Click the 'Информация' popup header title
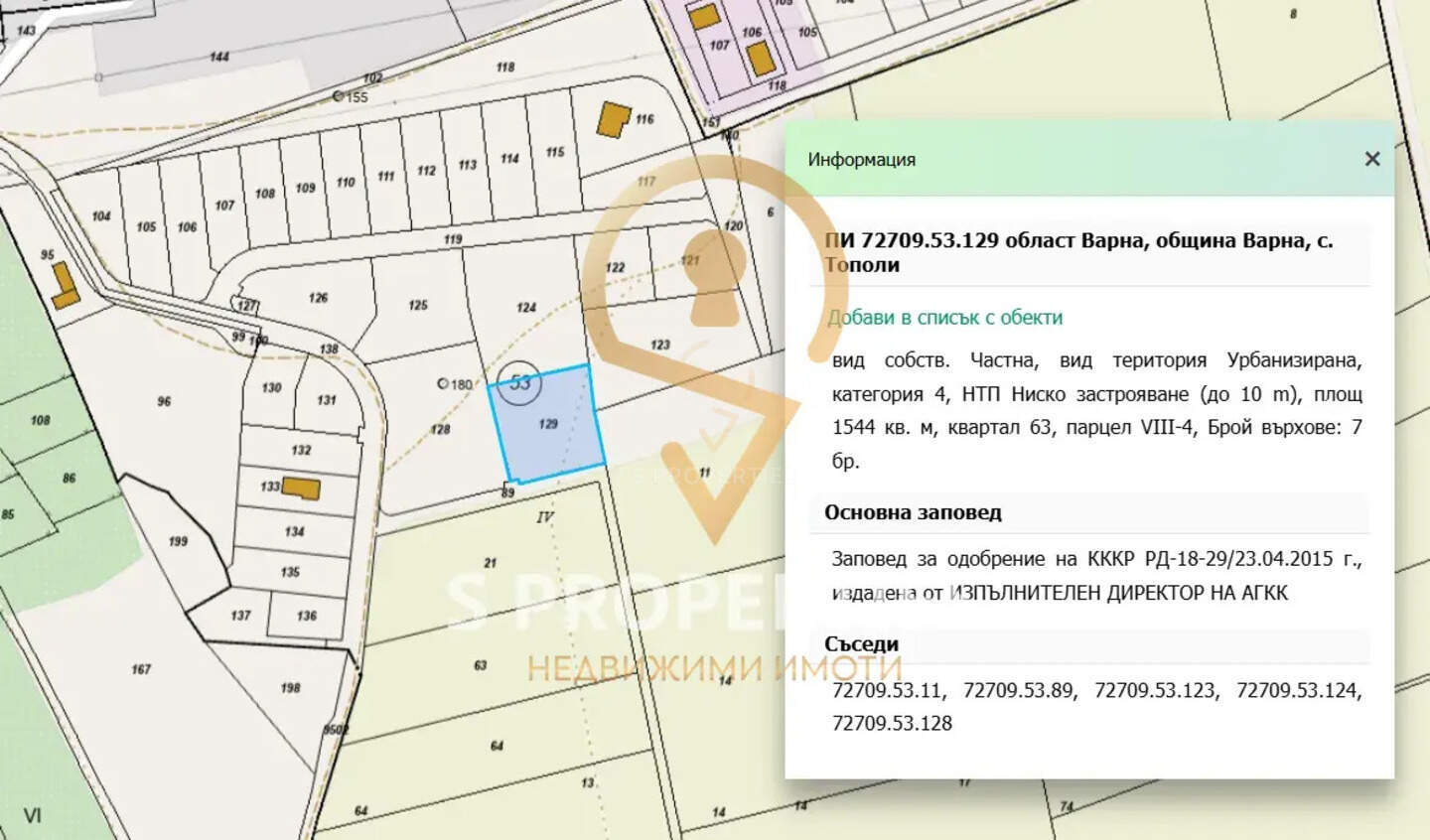This screenshot has height=840, width=1430. coord(861,159)
